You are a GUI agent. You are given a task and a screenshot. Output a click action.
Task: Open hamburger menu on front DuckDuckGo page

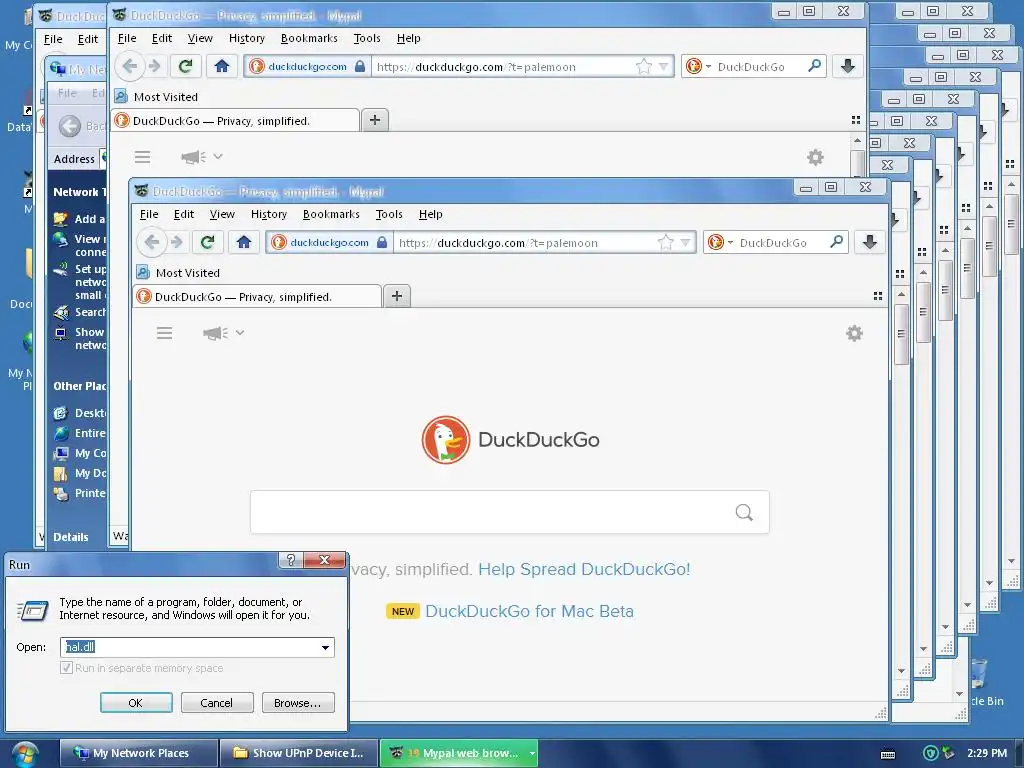[165, 333]
